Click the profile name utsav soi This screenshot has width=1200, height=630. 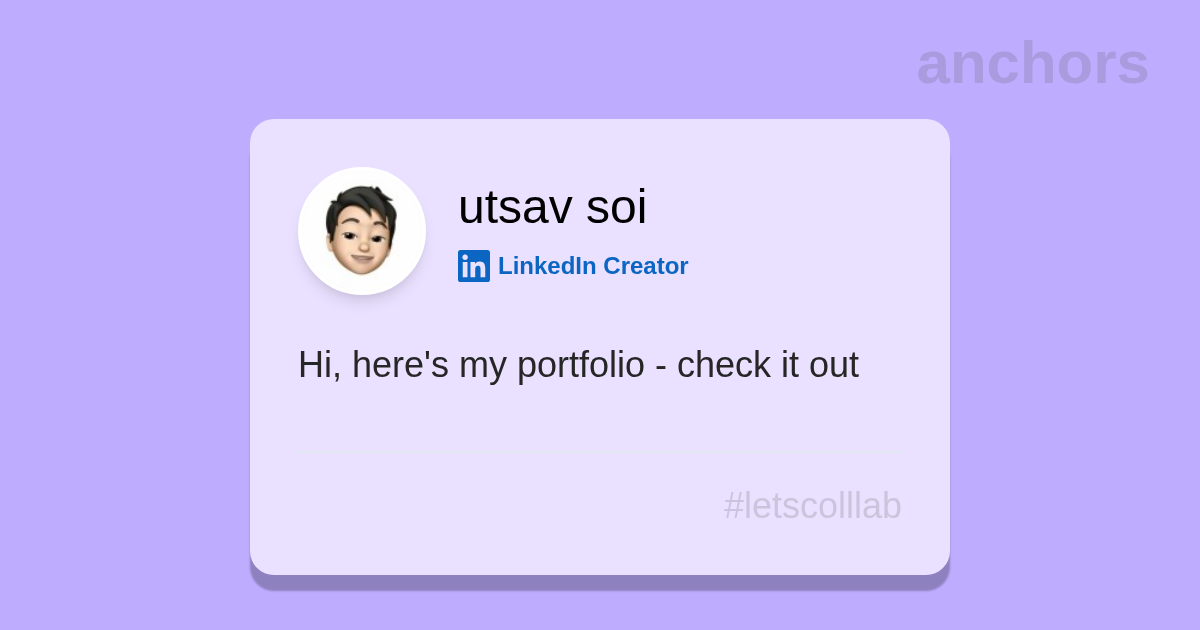point(552,207)
